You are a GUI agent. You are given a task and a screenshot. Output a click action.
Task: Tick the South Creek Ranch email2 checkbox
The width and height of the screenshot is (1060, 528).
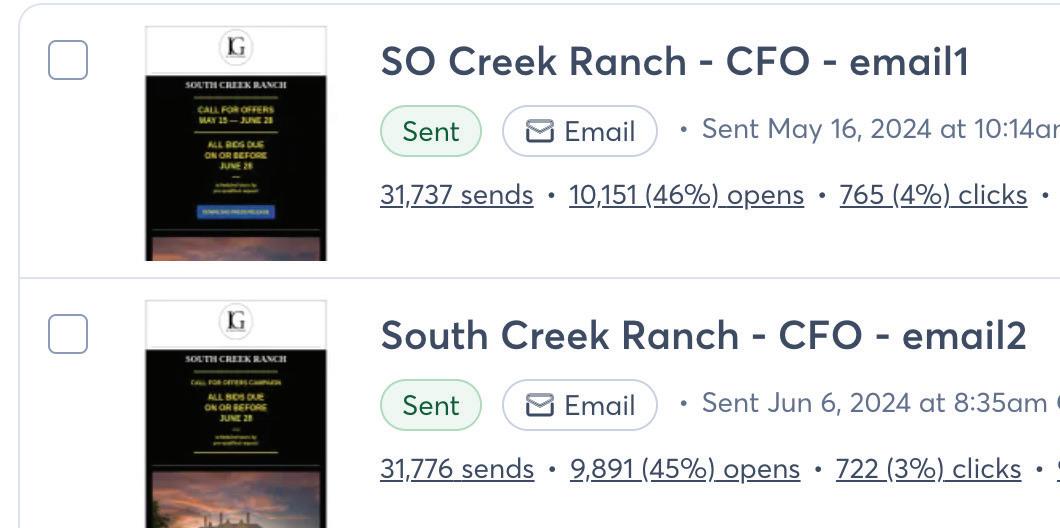coord(68,334)
